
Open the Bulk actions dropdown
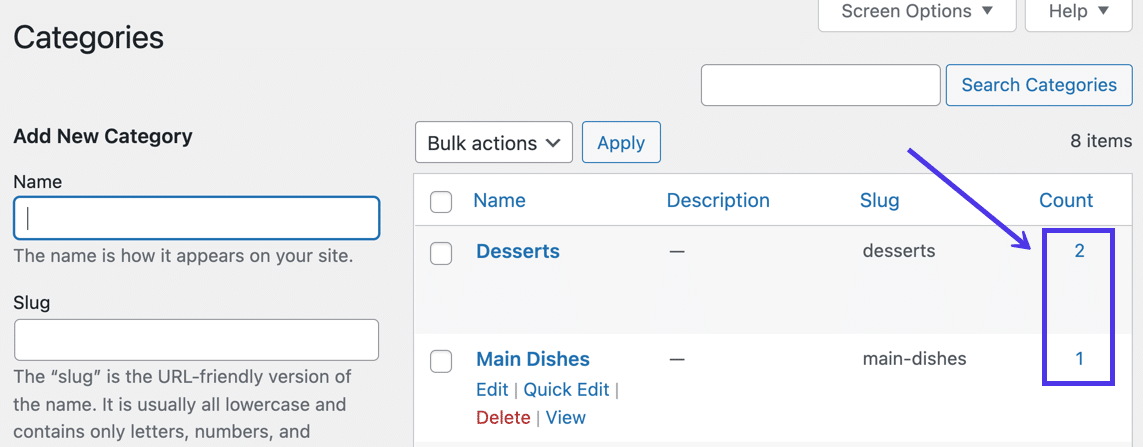coord(494,143)
